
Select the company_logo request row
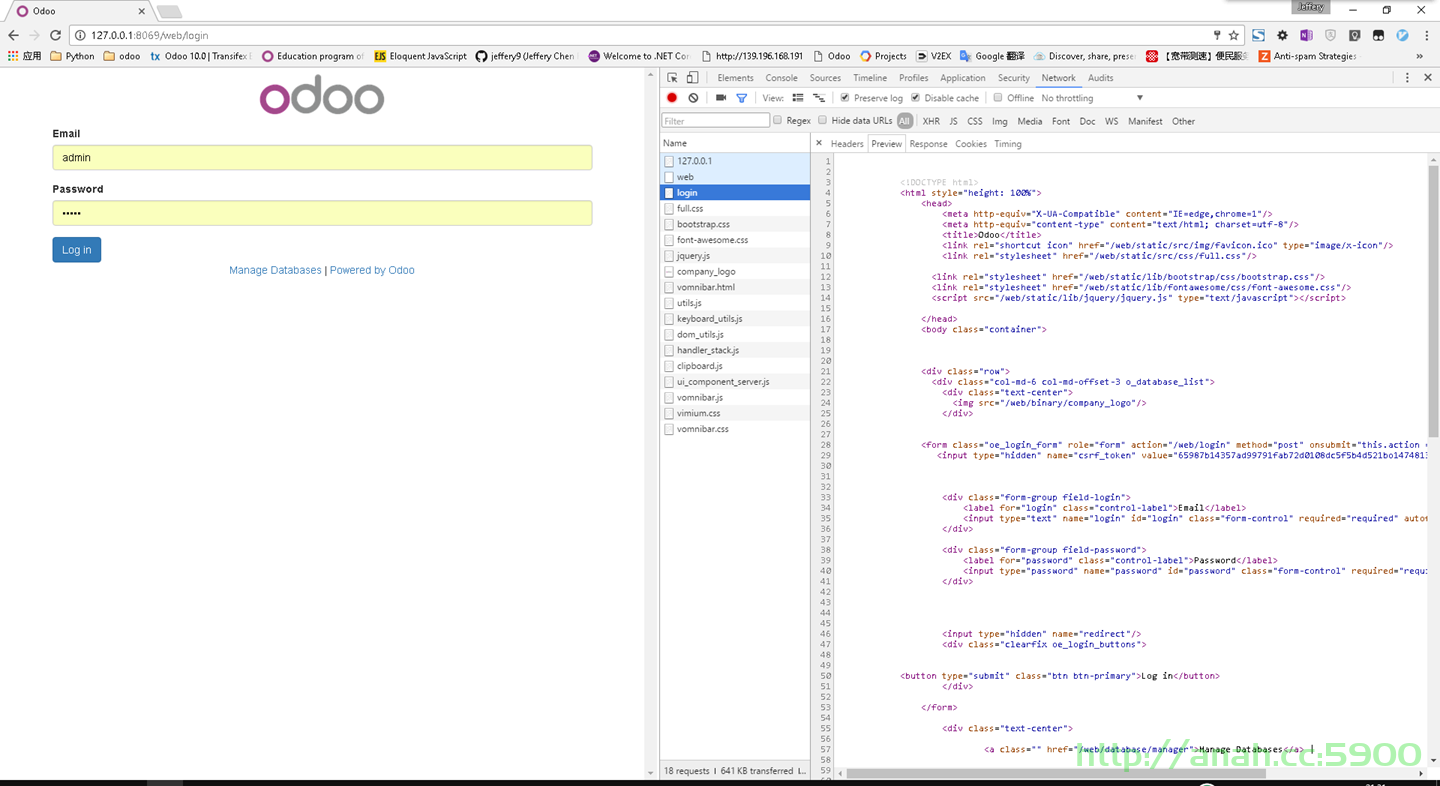tap(735, 272)
